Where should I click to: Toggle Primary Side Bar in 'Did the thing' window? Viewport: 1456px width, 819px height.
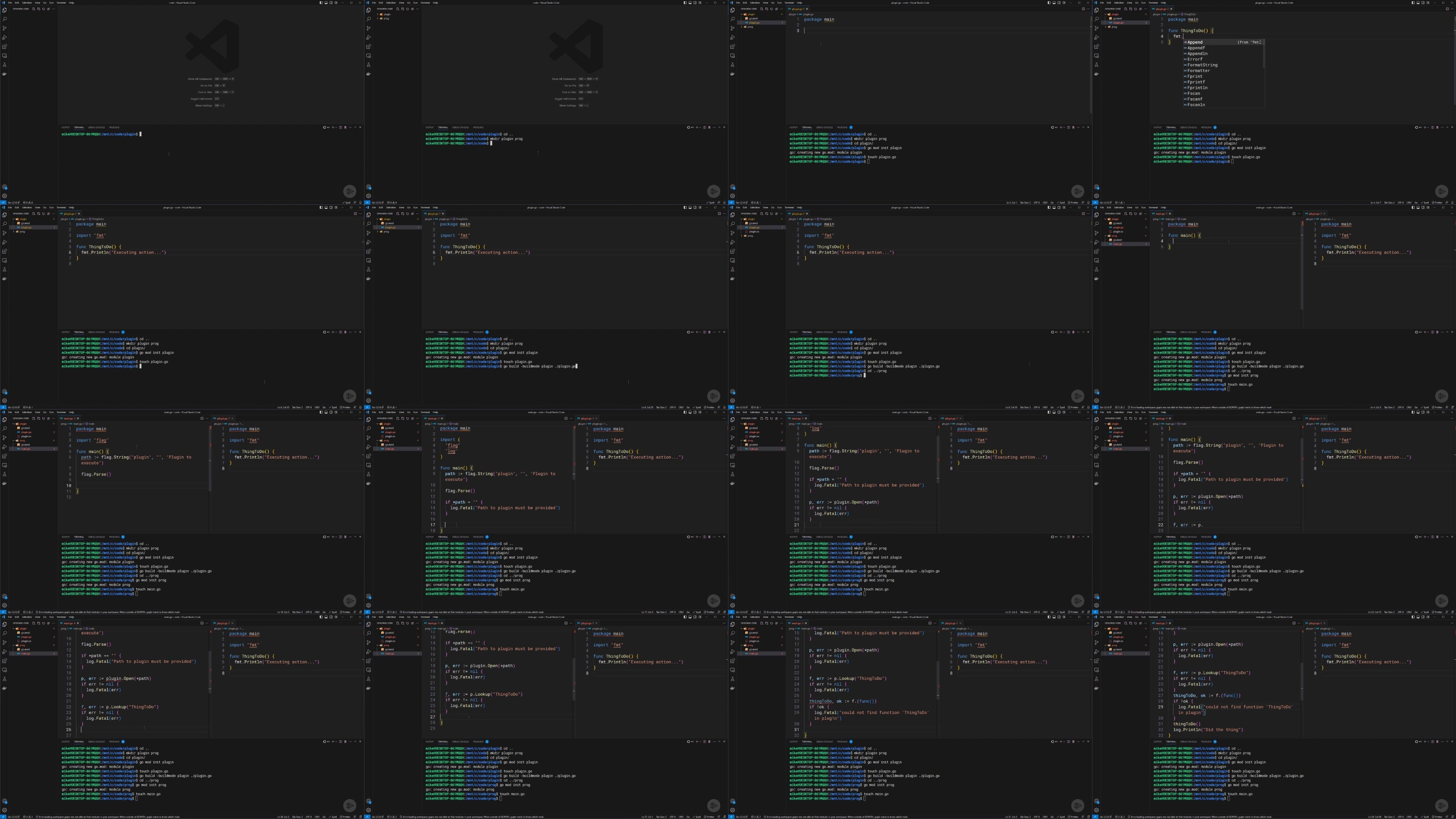pos(1414,617)
